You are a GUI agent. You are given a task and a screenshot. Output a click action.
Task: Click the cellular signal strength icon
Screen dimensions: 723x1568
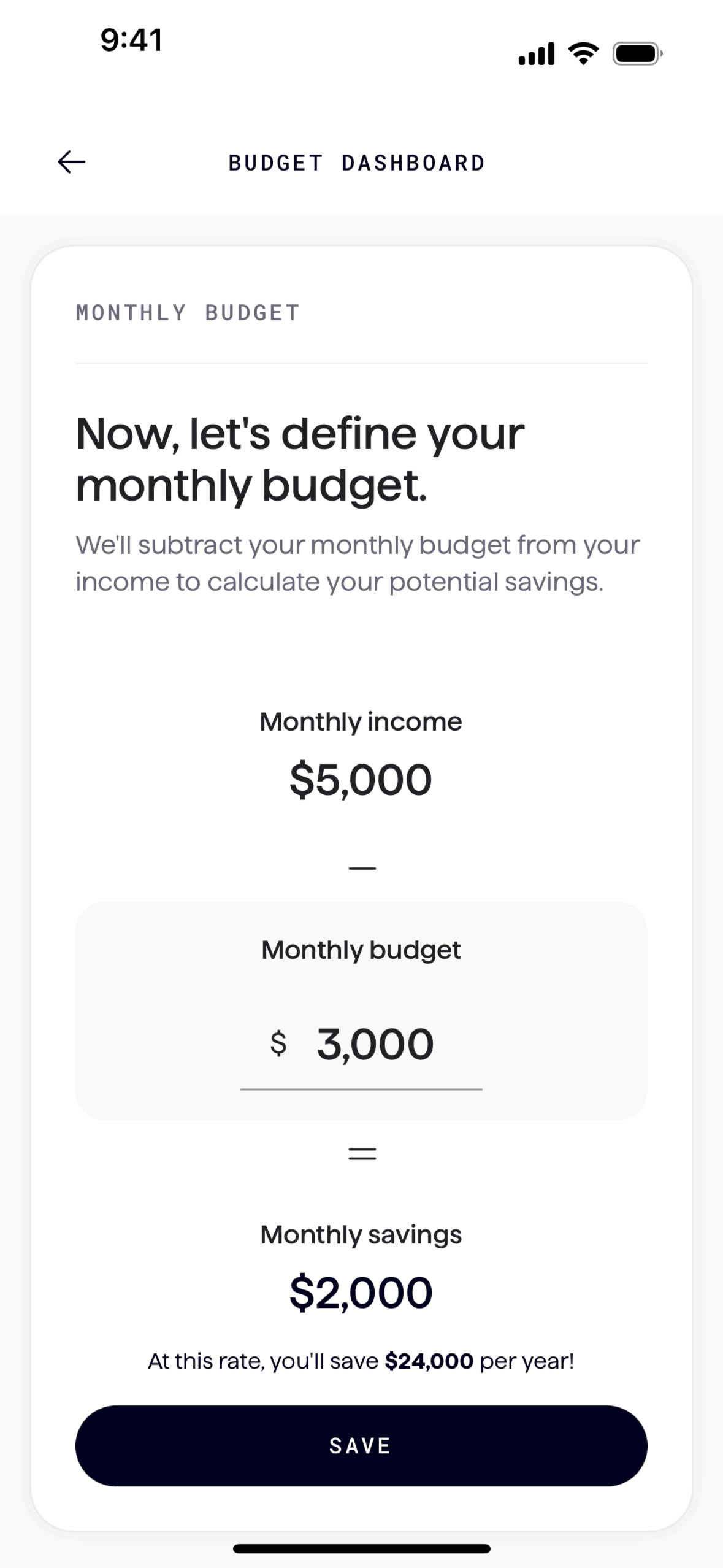tap(536, 54)
